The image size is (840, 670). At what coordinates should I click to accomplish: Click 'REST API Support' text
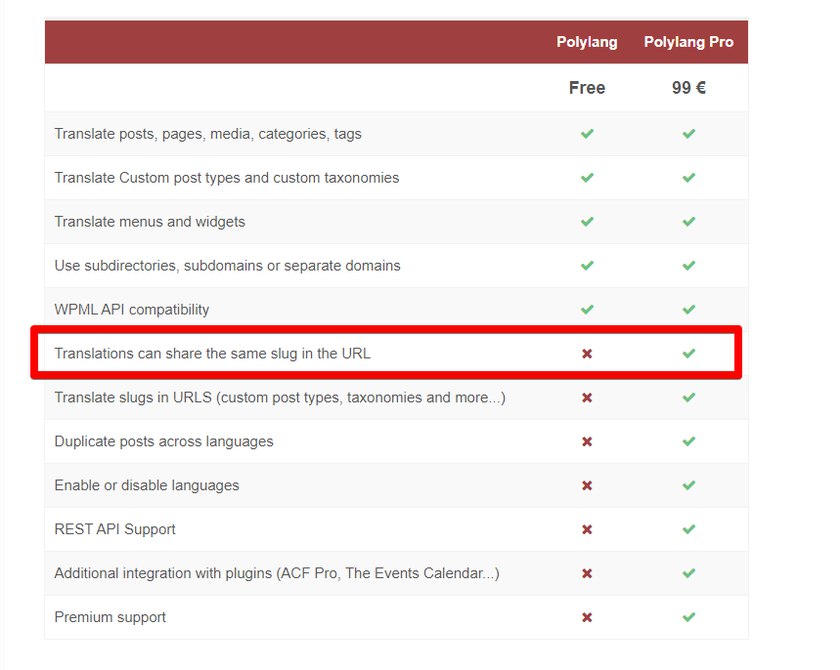(115, 529)
